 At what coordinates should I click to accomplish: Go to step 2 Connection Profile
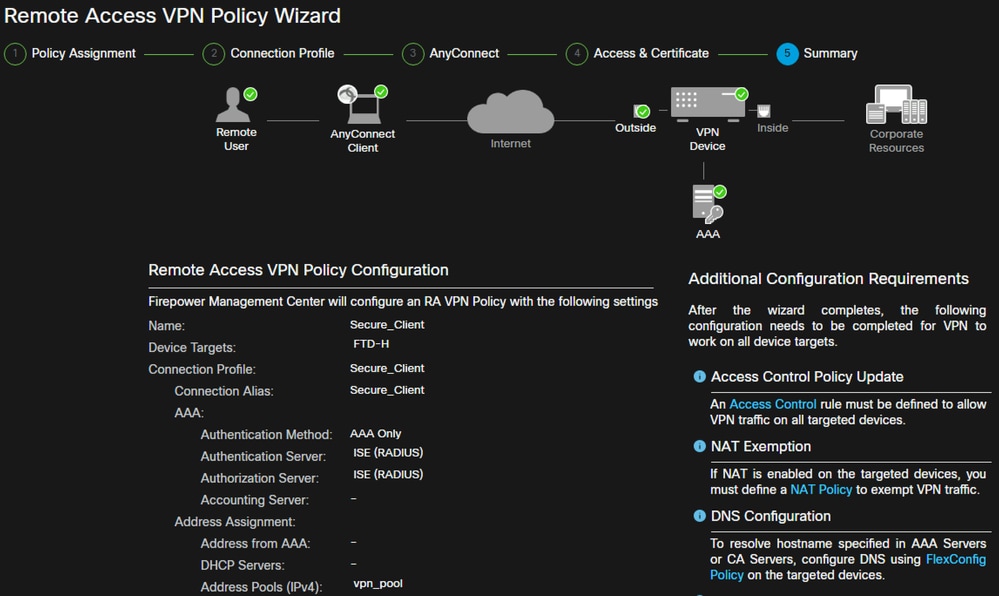(268, 54)
